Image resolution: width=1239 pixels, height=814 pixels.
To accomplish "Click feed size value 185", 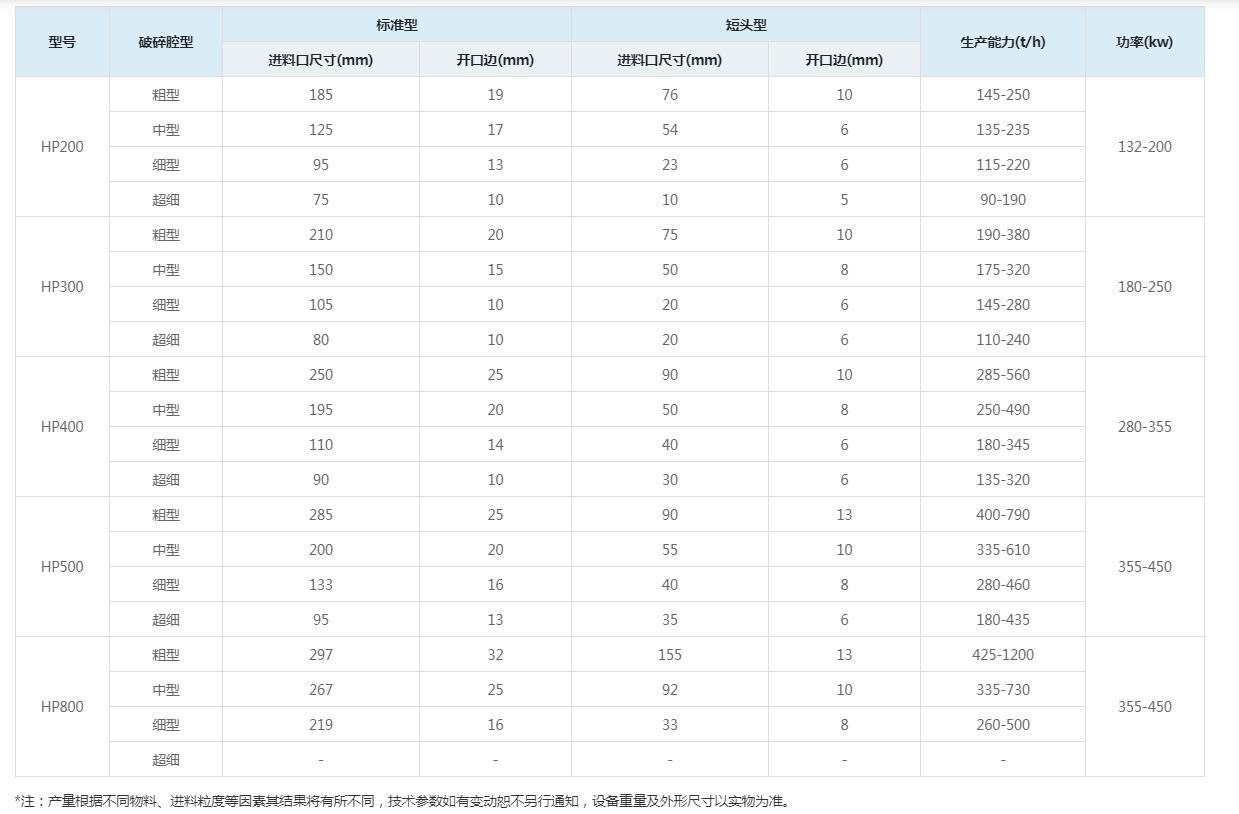I will click(321, 95).
